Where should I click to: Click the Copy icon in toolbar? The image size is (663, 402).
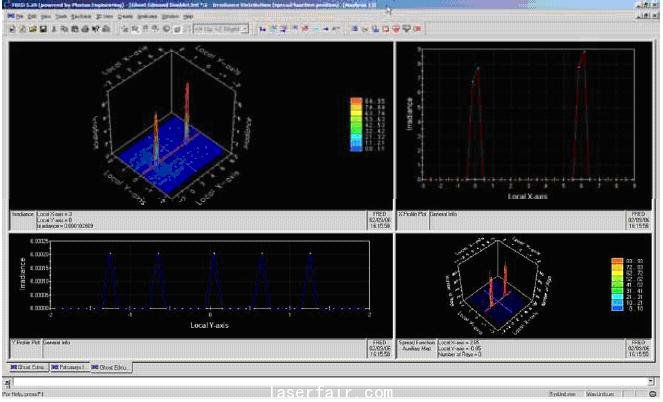click(x=62, y=29)
